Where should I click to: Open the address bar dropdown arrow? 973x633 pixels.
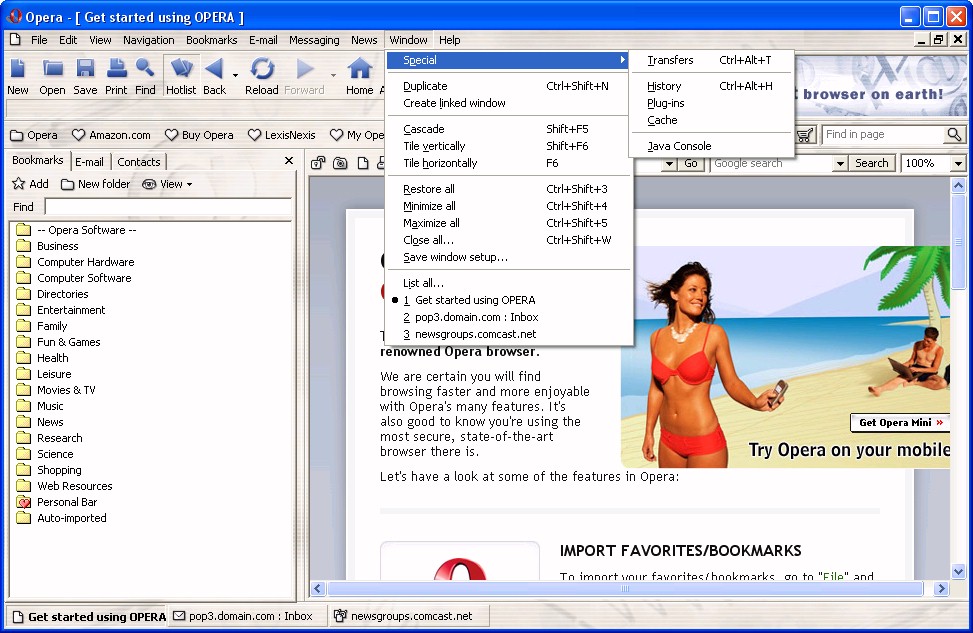coord(669,163)
